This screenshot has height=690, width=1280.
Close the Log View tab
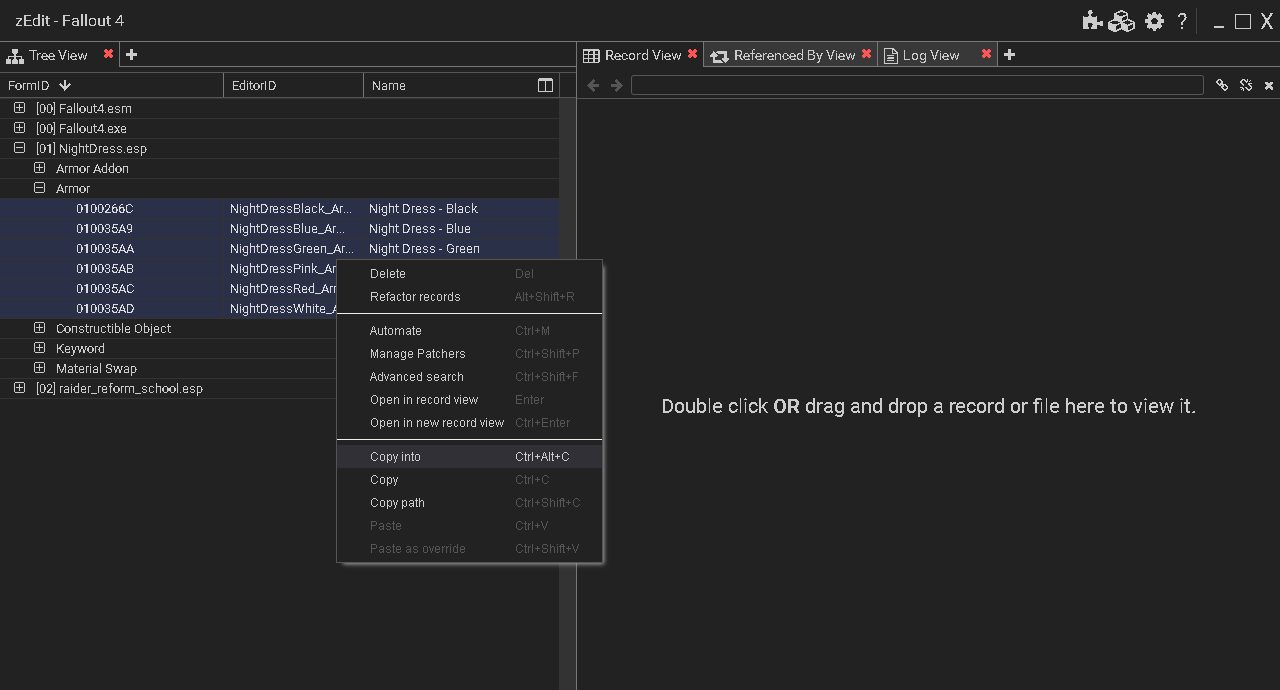click(x=986, y=54)
